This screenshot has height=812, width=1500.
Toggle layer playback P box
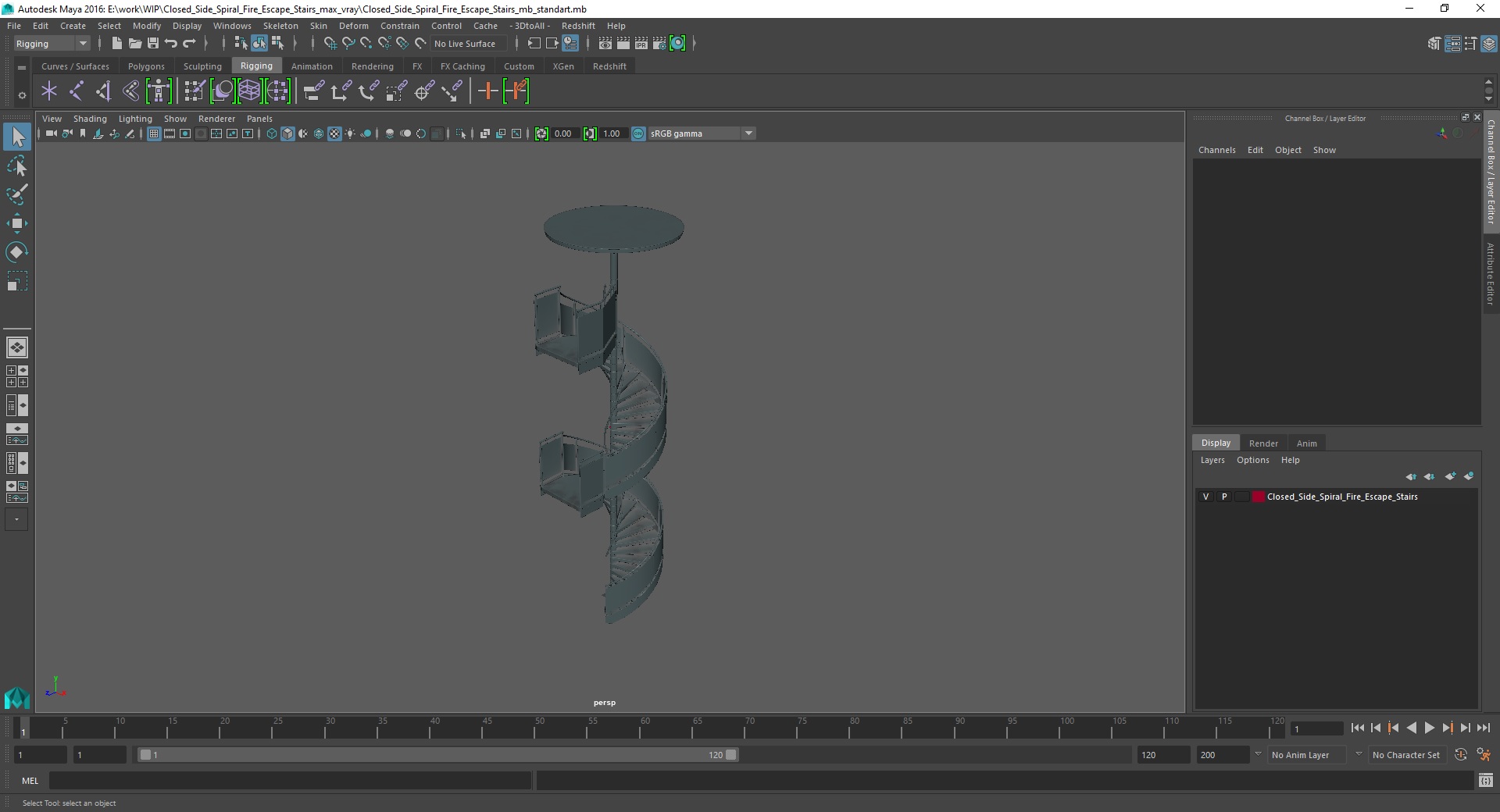[x=1224, y=497]
